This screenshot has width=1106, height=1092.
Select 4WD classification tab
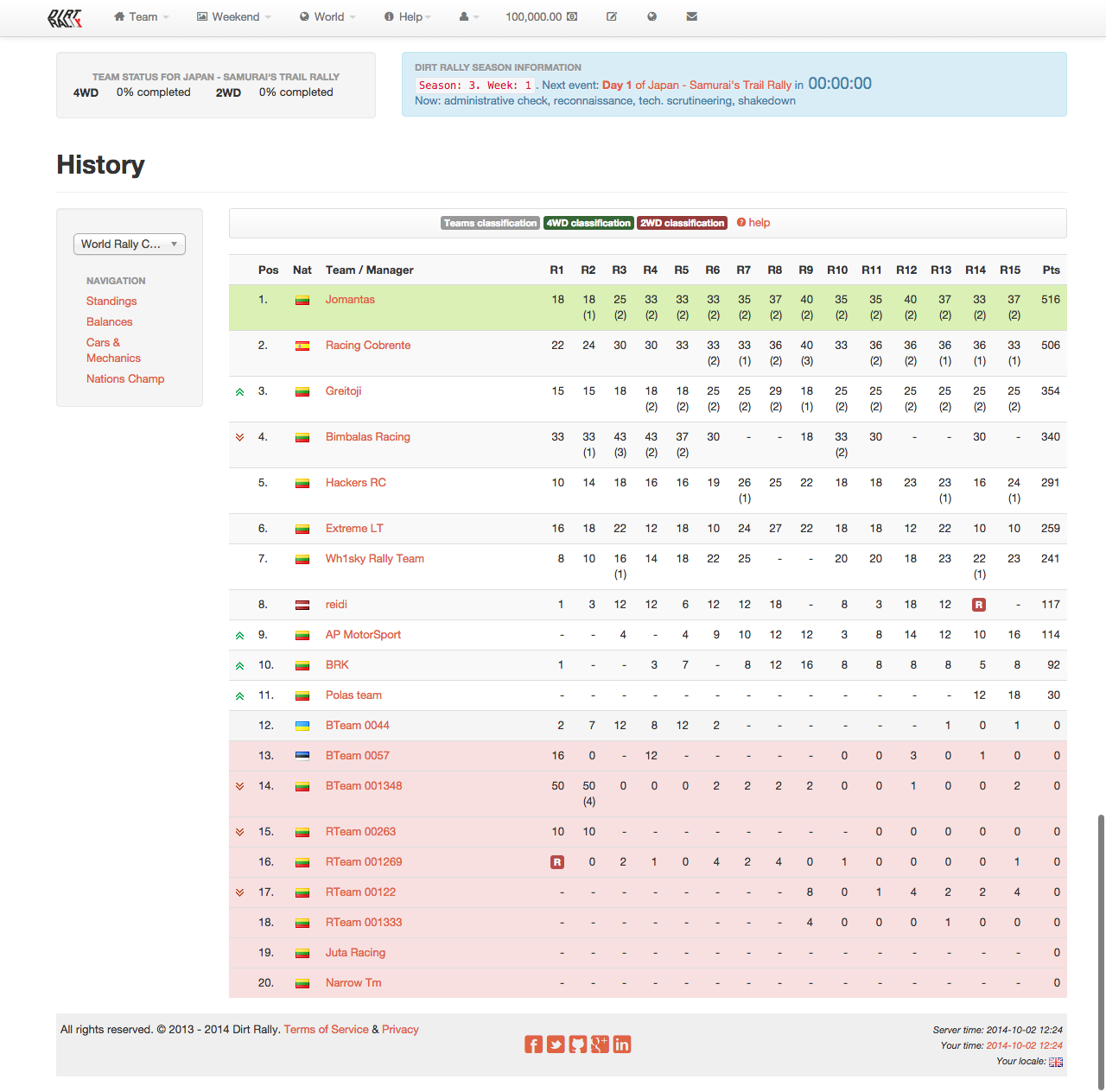point(588,223)
